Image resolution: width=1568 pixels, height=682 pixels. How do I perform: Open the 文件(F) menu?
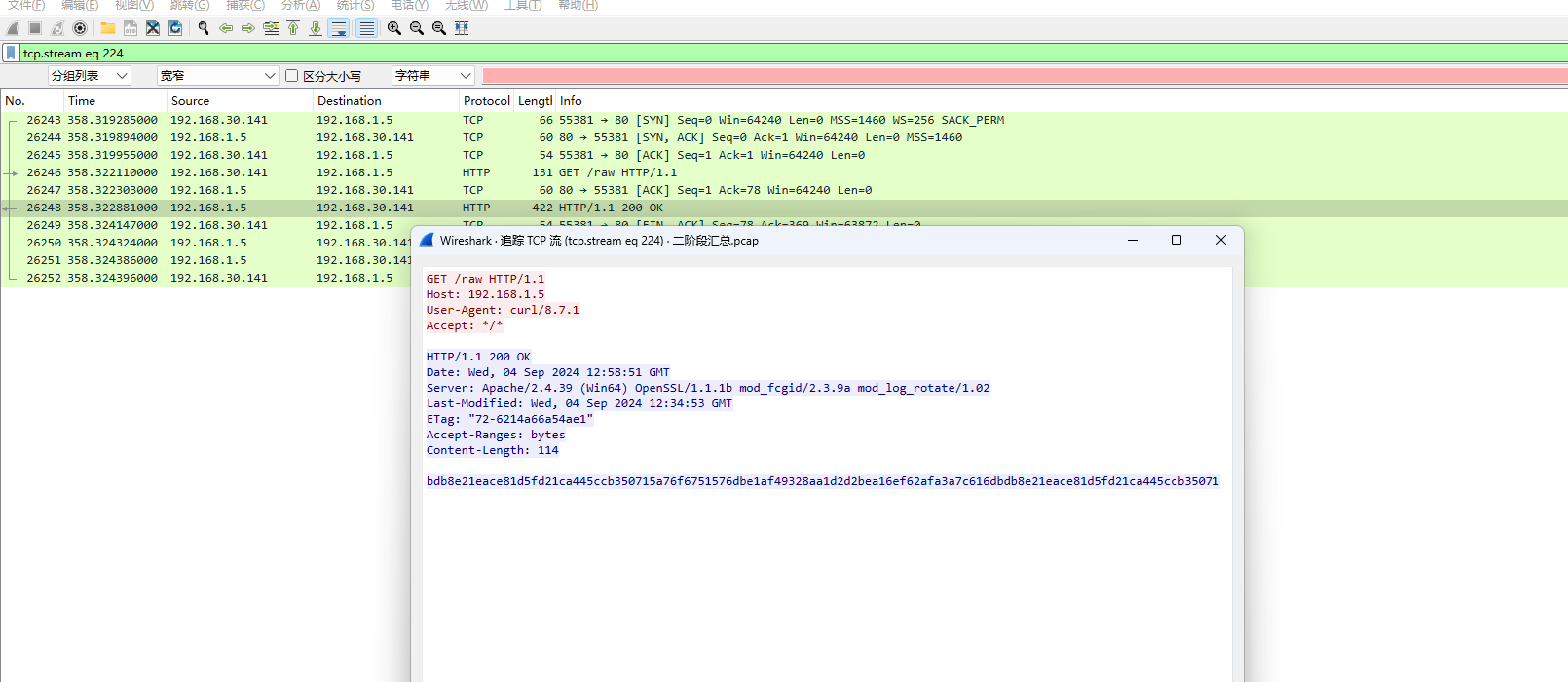(x=26, y=5)
